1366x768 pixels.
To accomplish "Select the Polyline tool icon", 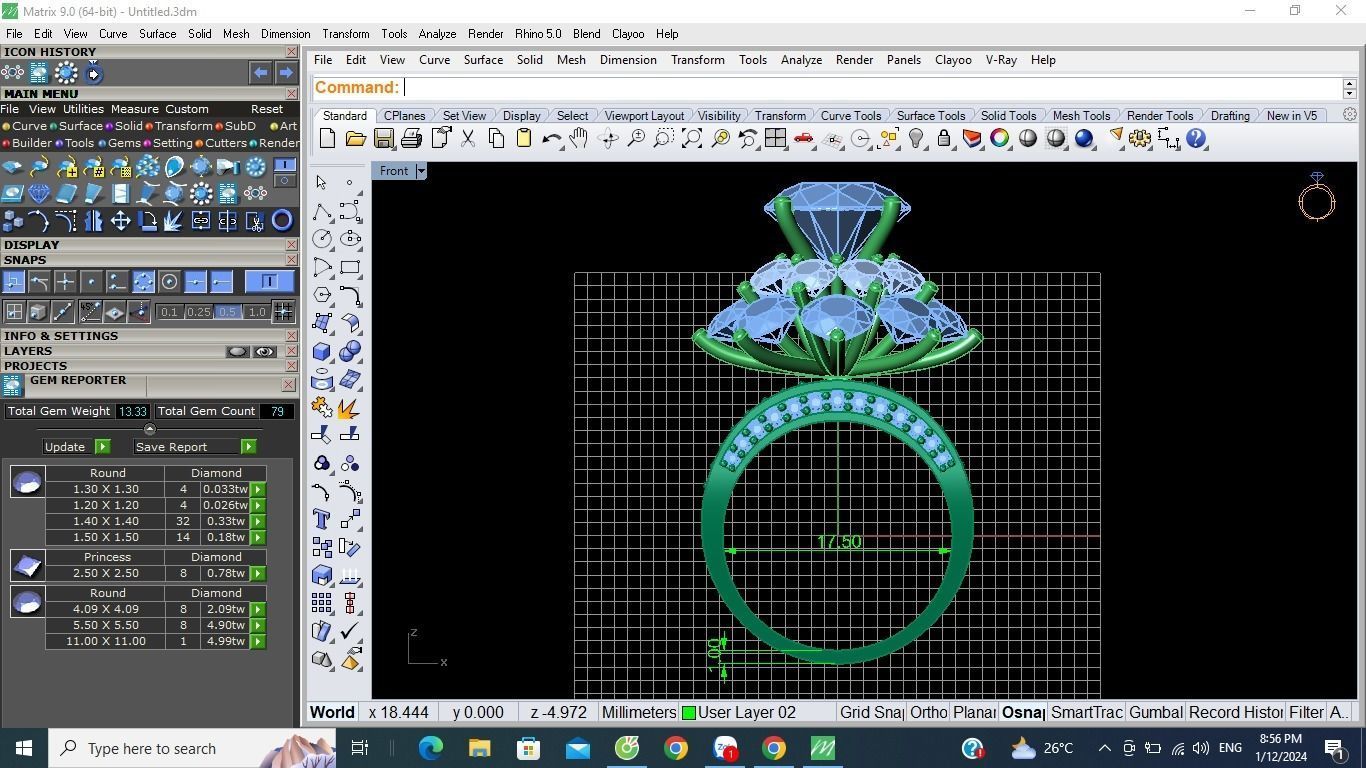I will 322,211.
